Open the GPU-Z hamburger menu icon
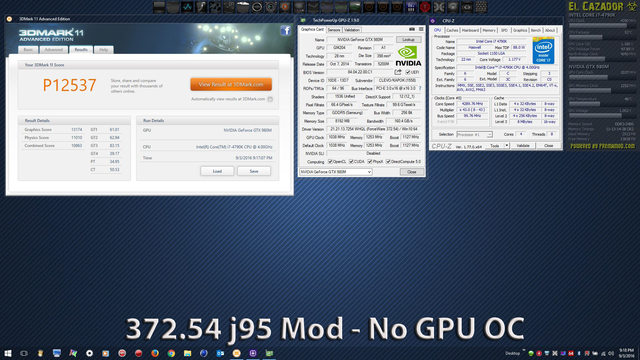 [421, 29]
